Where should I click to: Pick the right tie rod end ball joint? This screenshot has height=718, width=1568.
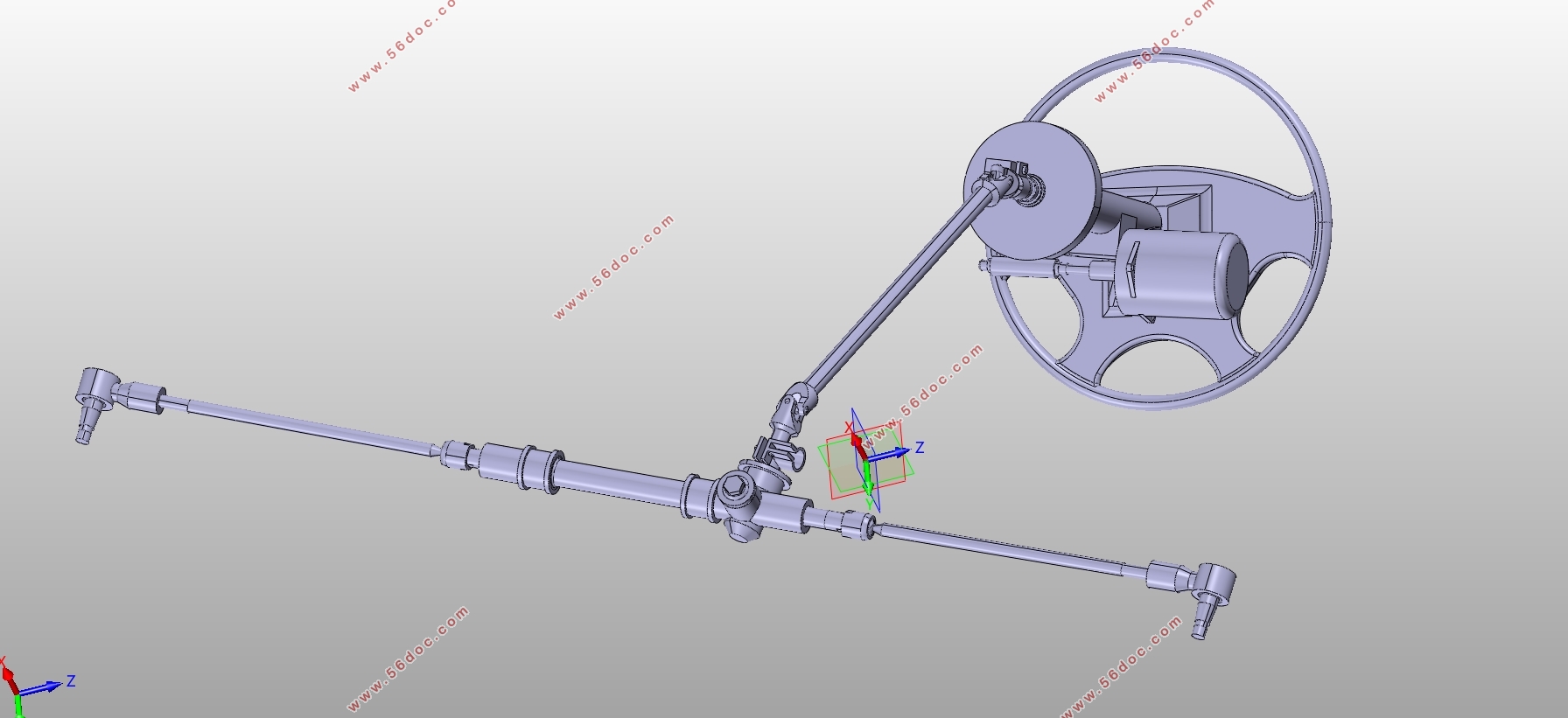point(1215,583)
